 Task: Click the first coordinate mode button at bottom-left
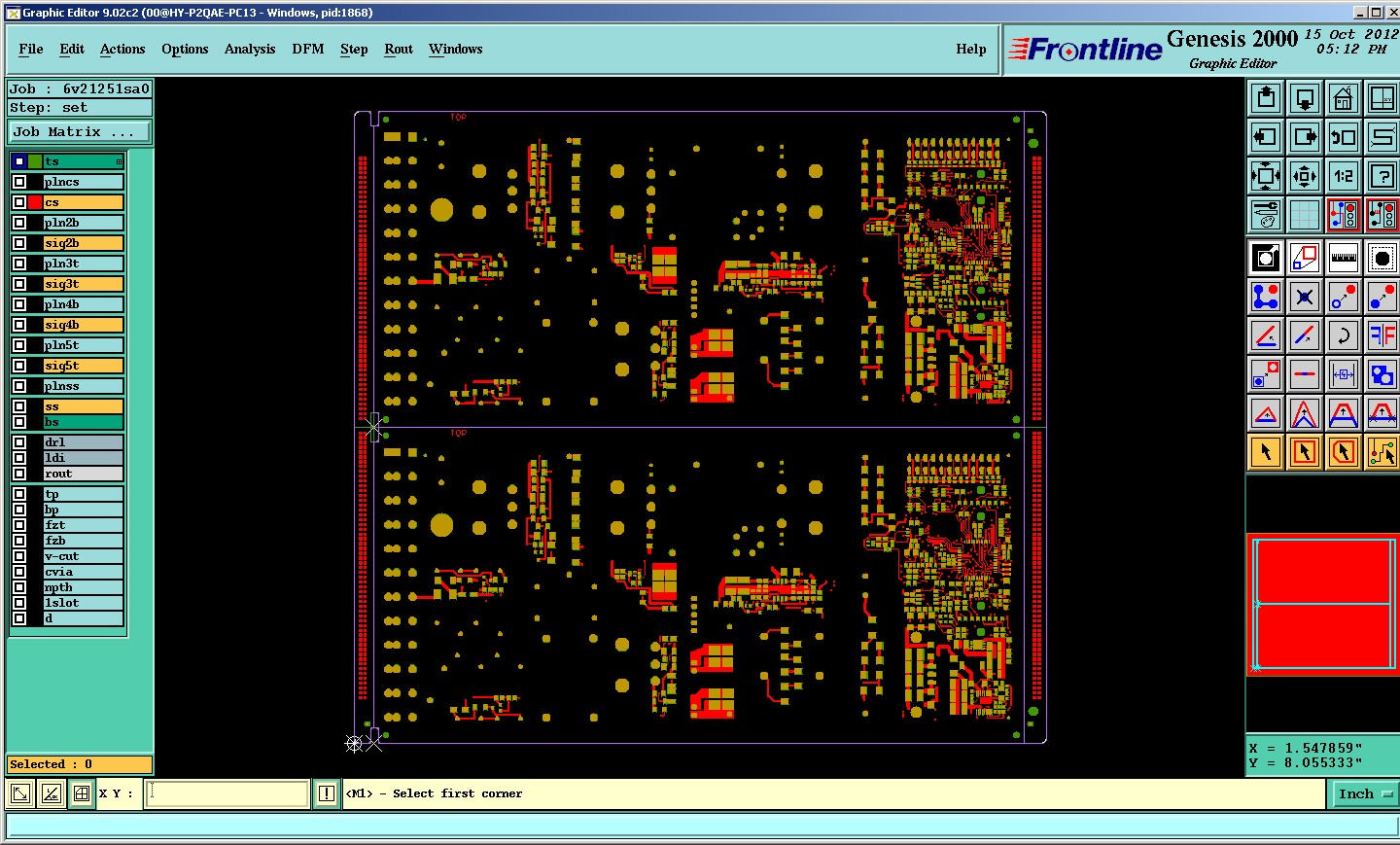pyautogui.click(x=19, y=793)
